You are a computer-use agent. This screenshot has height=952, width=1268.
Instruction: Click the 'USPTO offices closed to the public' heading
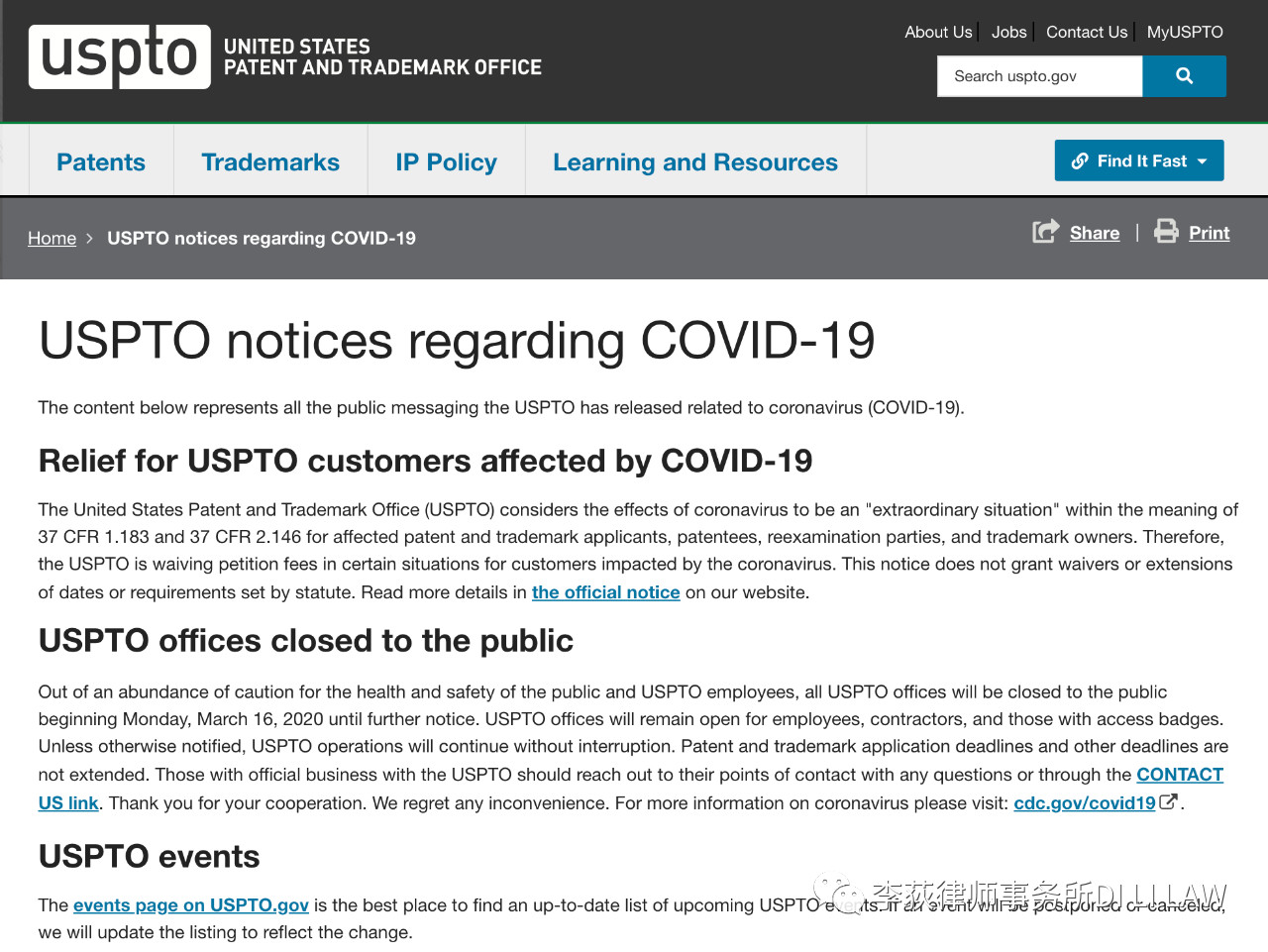[x=306, y=641]
